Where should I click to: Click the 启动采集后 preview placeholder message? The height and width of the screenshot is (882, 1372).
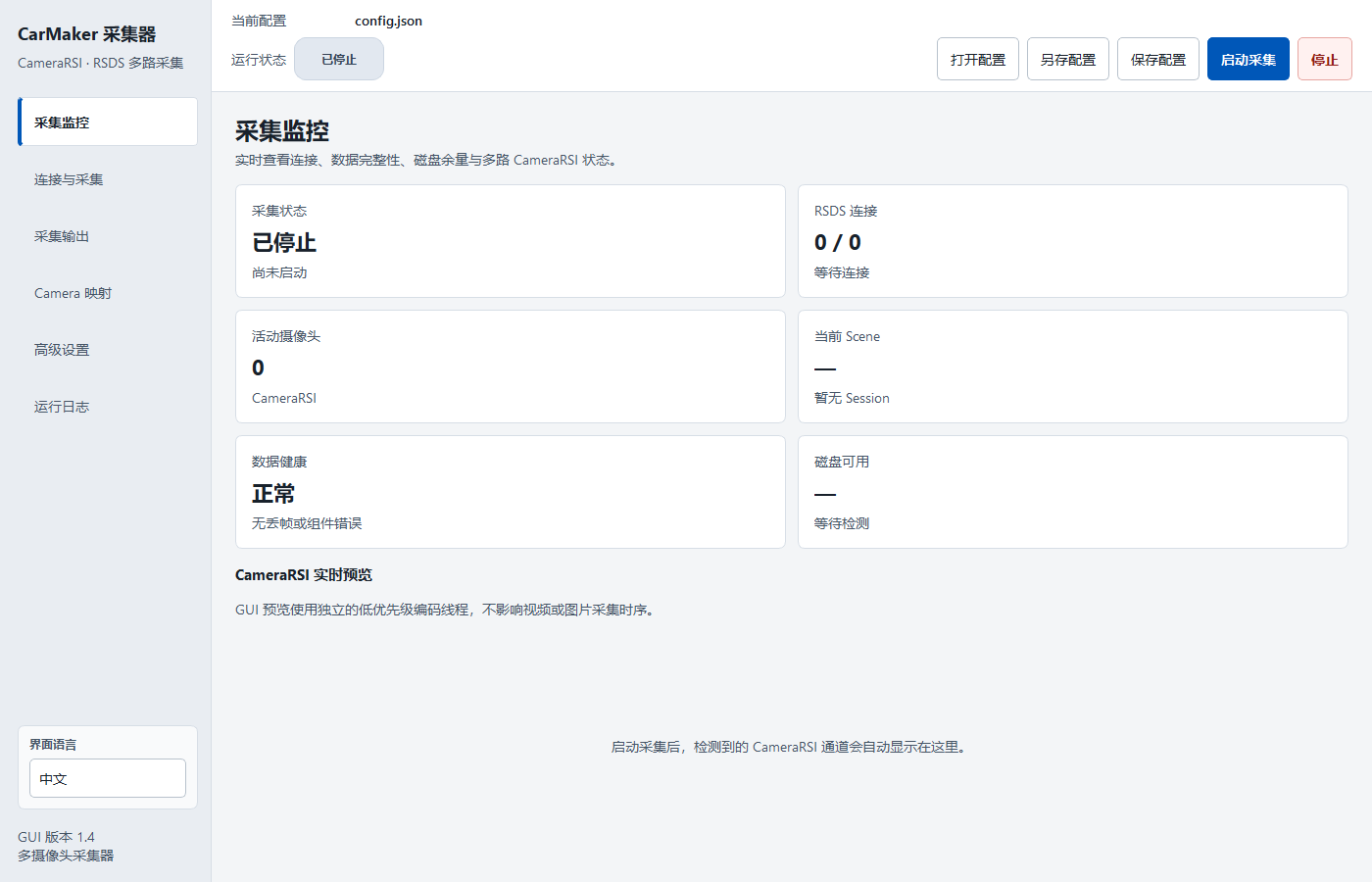pyautogui.click(x=791, y=747)
